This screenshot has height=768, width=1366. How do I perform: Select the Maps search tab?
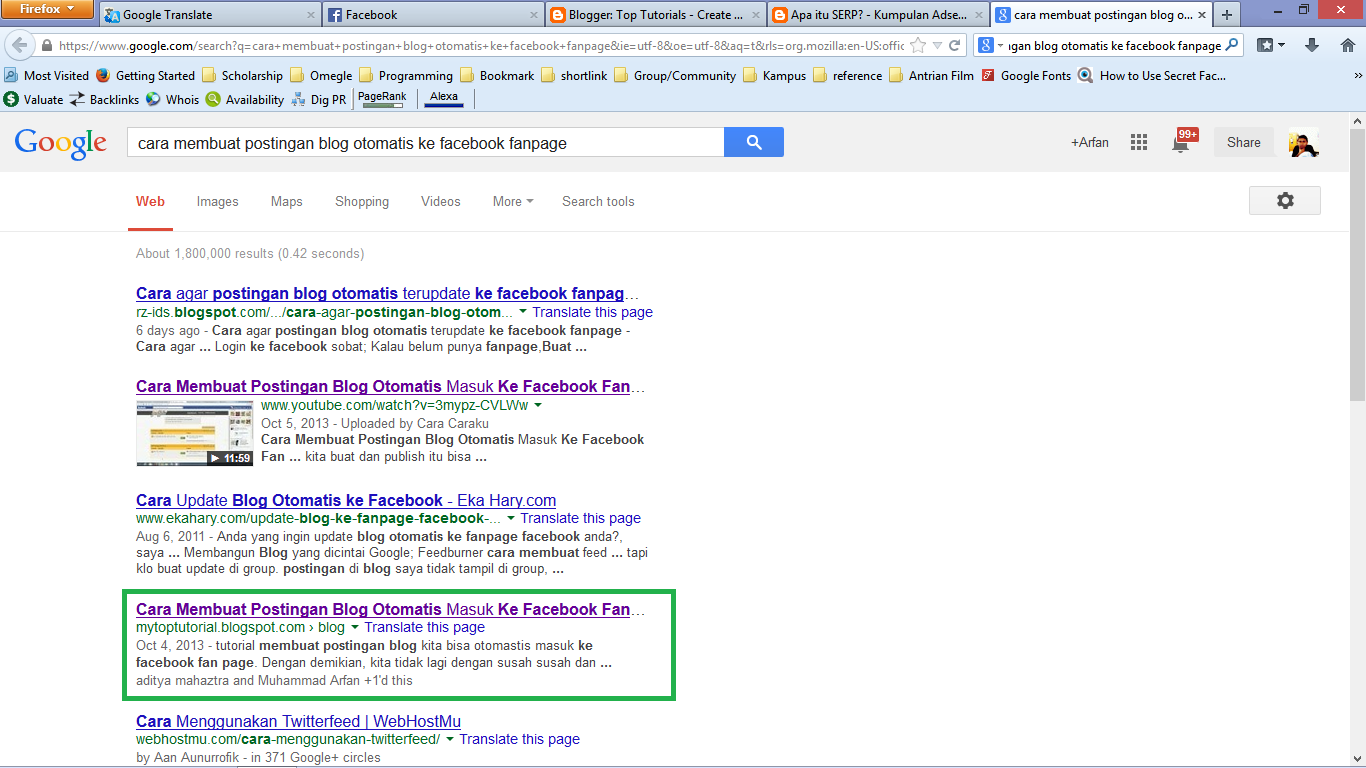coord(286,201)
